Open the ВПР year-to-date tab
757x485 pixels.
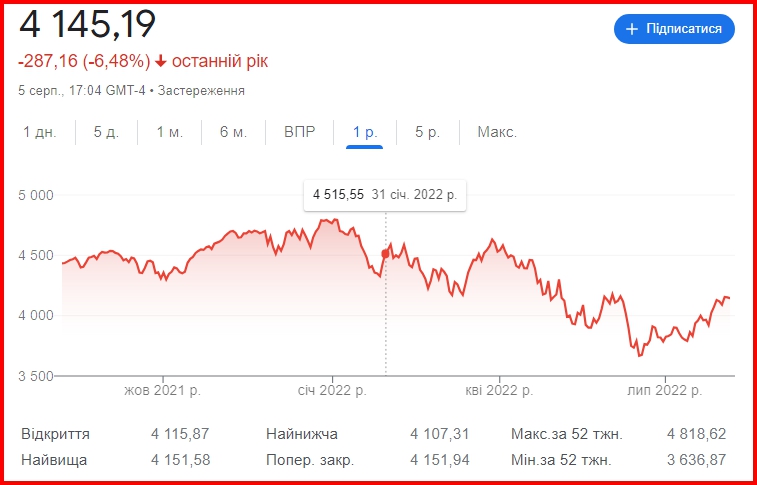pos(299,132)
